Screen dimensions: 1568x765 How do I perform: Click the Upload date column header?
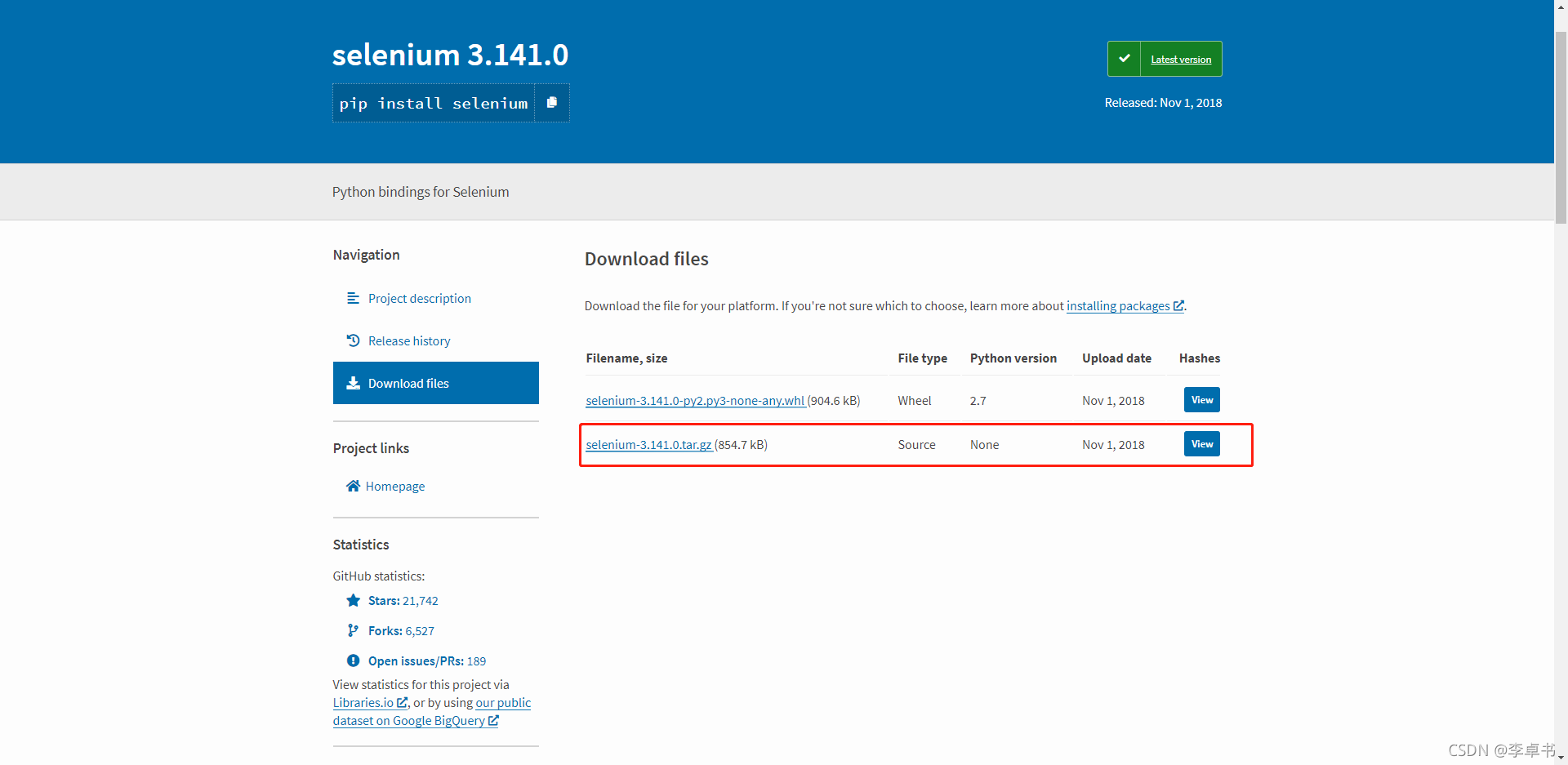coord(1116,358)
